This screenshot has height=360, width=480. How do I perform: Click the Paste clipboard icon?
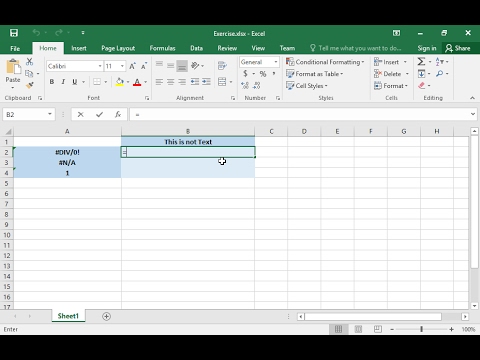pos(13,67)
